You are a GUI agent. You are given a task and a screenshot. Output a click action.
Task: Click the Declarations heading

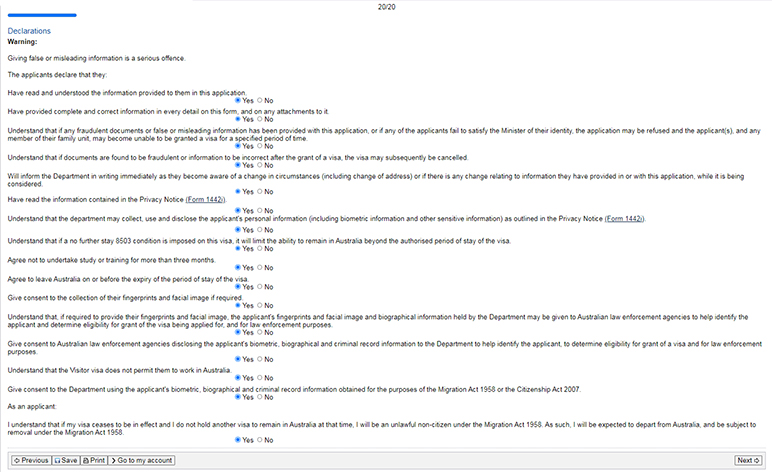29,31
